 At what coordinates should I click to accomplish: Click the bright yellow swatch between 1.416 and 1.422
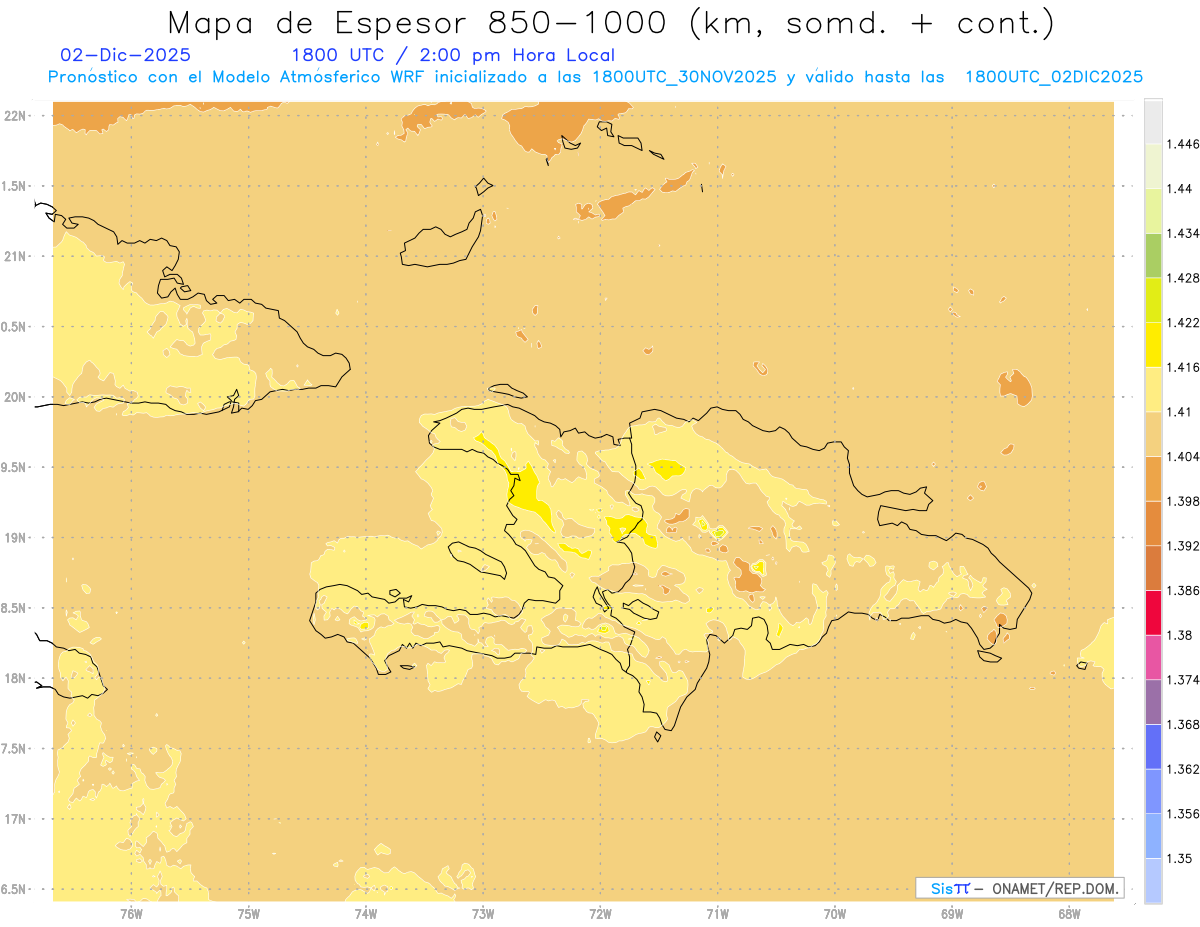(x=1153, y=344)
